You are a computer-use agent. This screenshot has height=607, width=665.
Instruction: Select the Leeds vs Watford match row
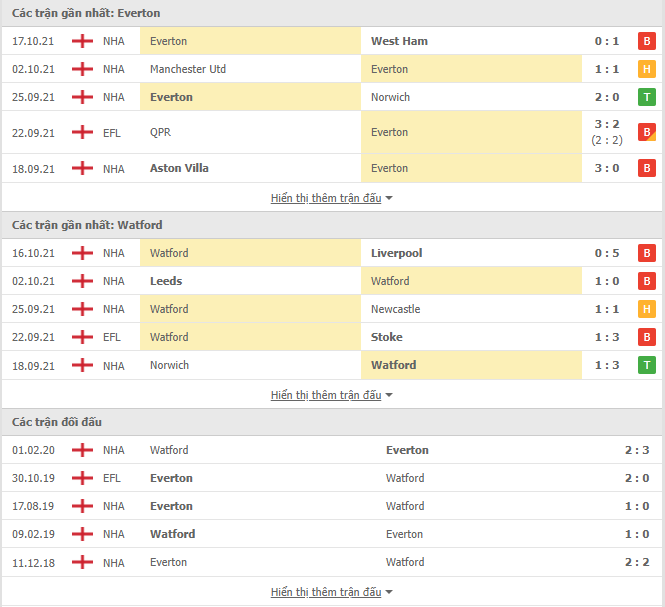(332, 281)
